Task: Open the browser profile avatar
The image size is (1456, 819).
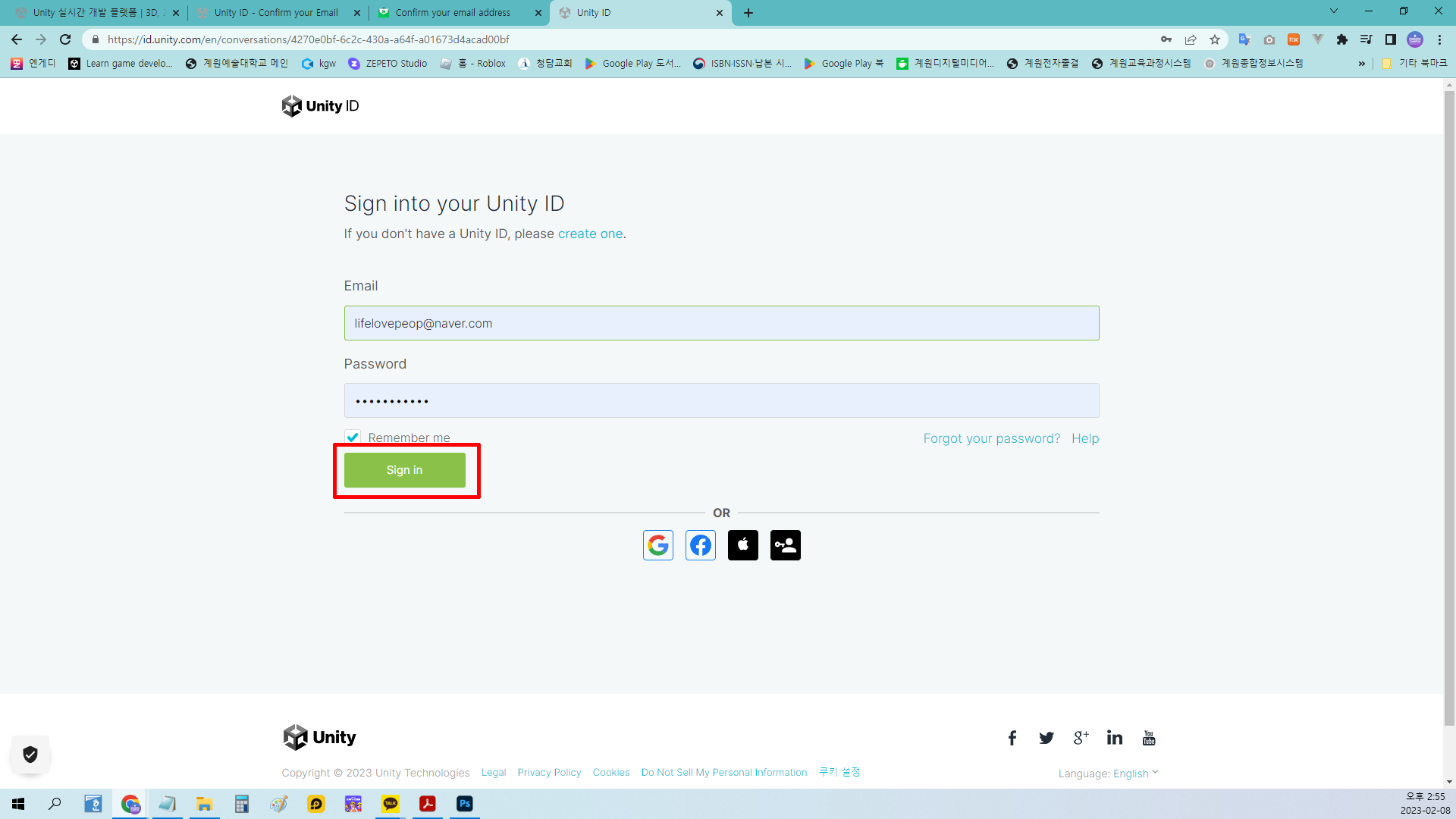Action: 1415,39
